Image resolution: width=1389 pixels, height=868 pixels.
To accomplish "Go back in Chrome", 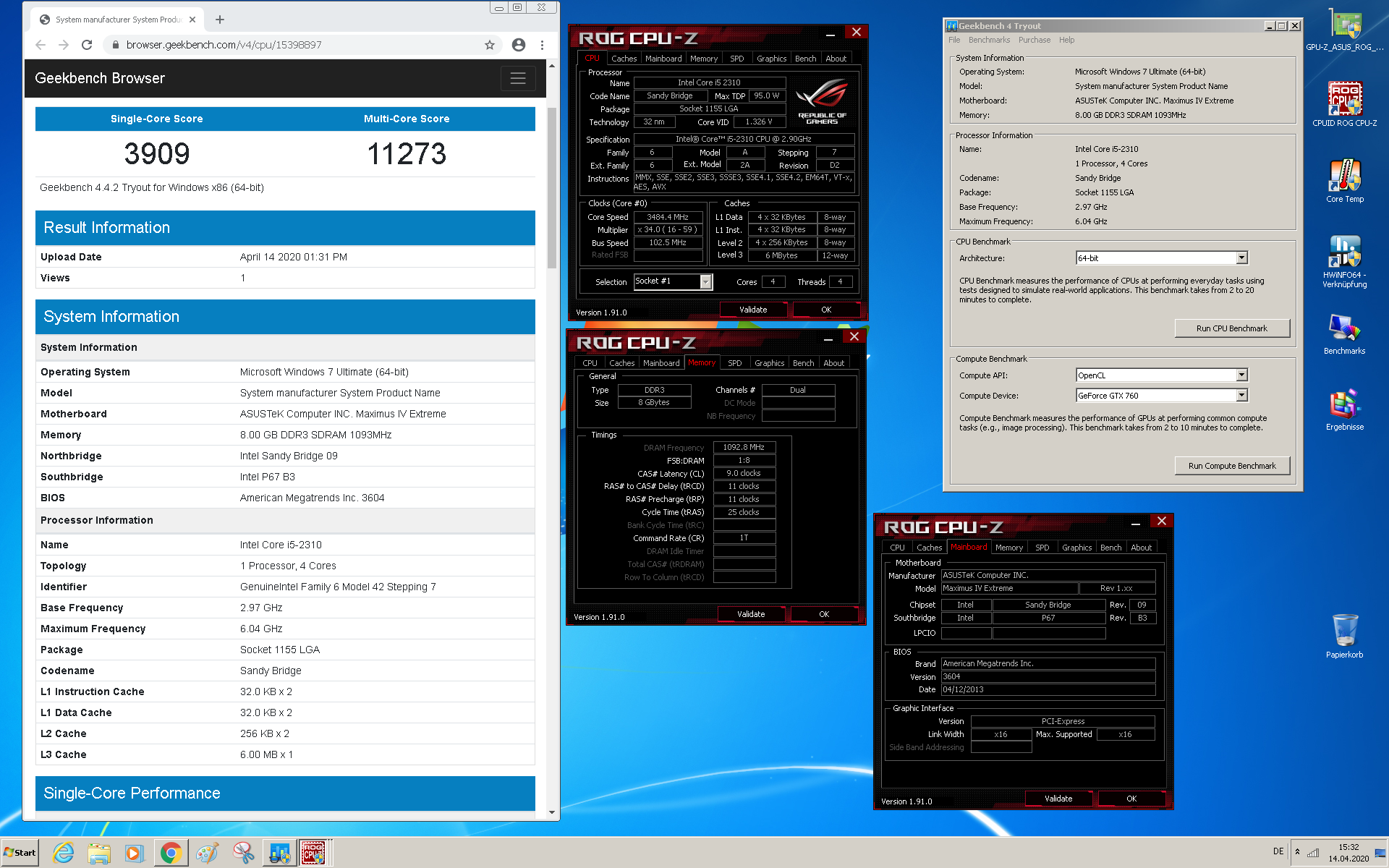I will (x=41, y=45).
